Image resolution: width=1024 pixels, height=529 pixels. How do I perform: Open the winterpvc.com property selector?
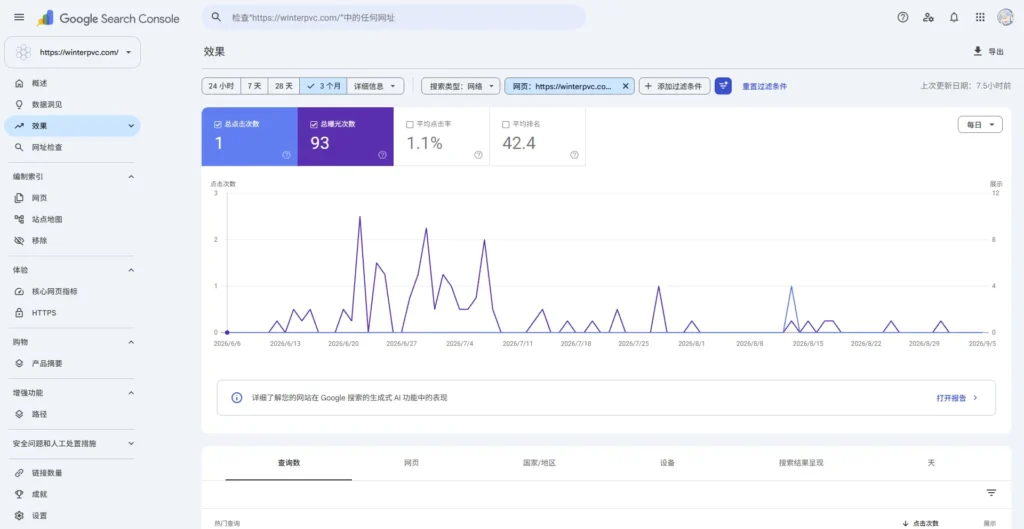coord(72,52)
